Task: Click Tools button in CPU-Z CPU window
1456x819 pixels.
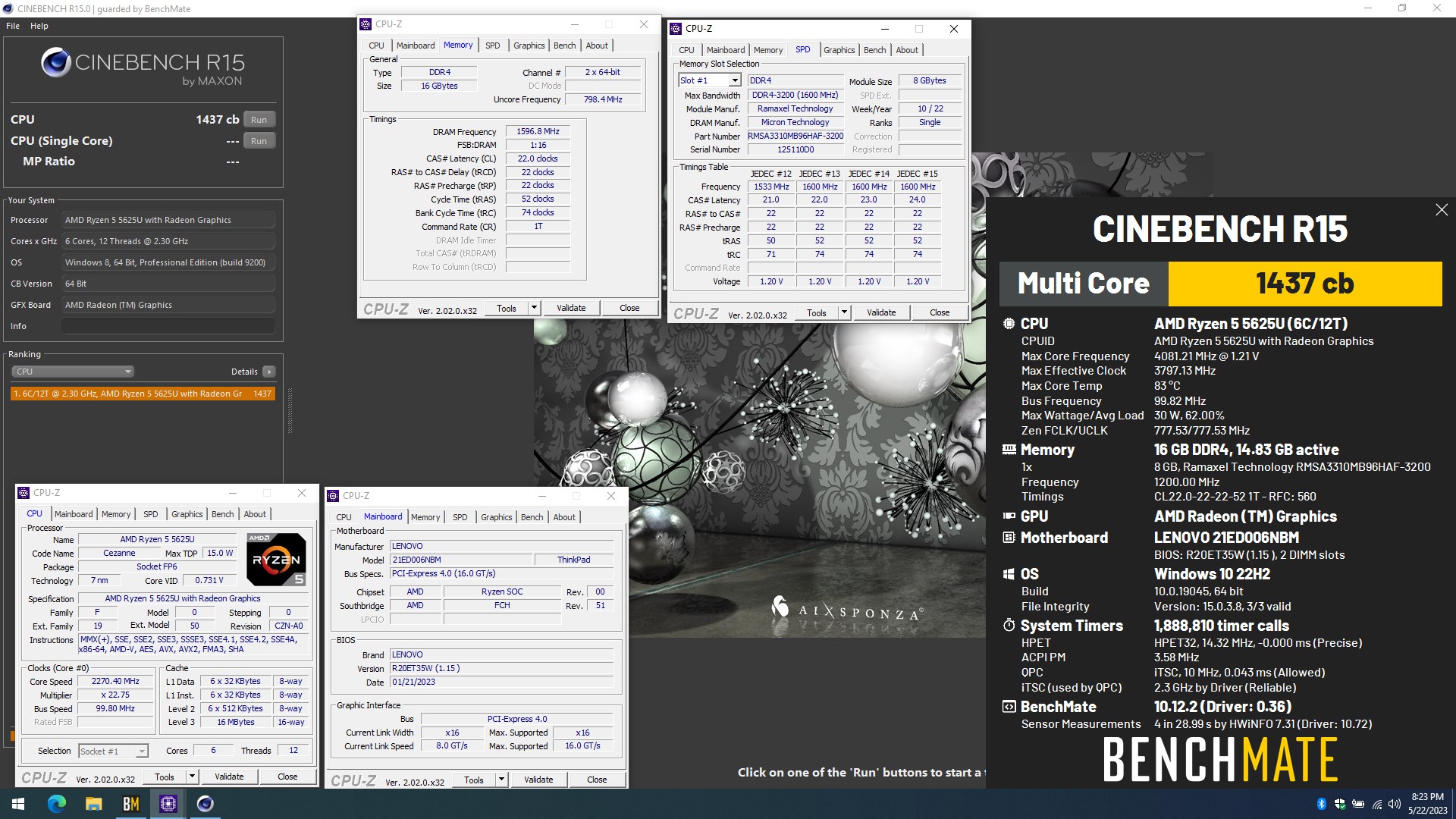Action: [165, 777]
